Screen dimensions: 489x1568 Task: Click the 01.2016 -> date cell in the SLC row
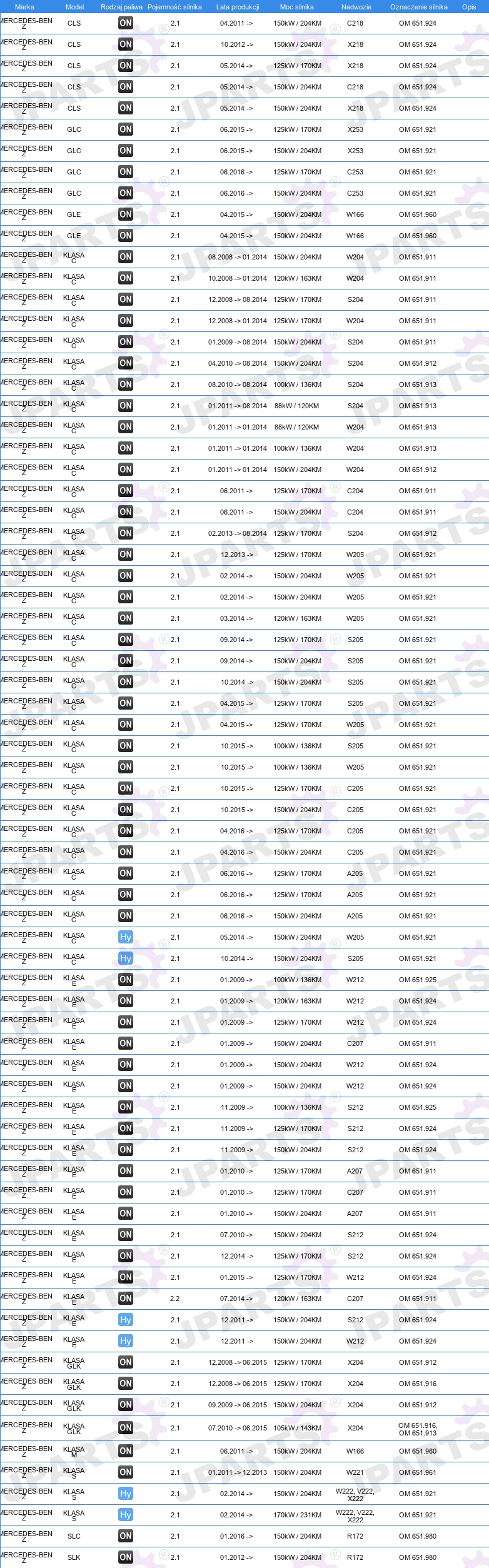click(x=236, y=1536)
